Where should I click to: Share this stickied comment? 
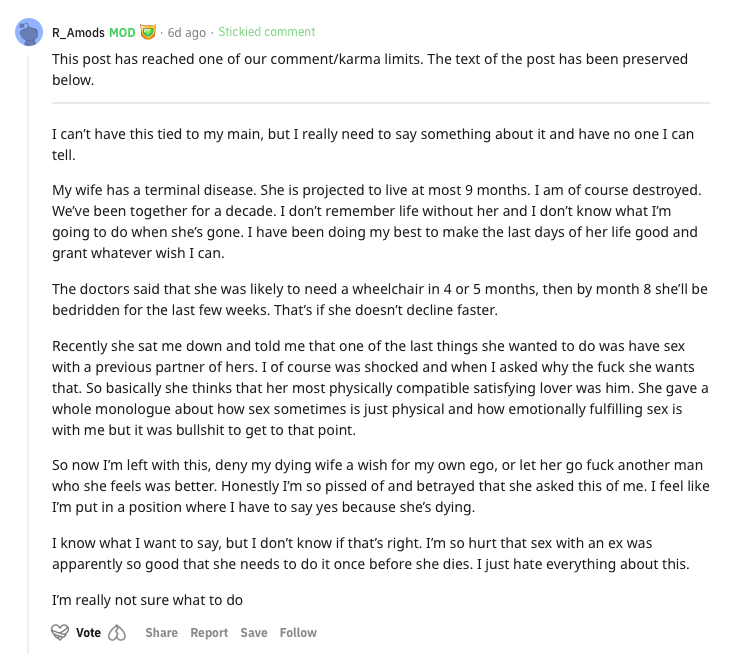tap(162, 632)
